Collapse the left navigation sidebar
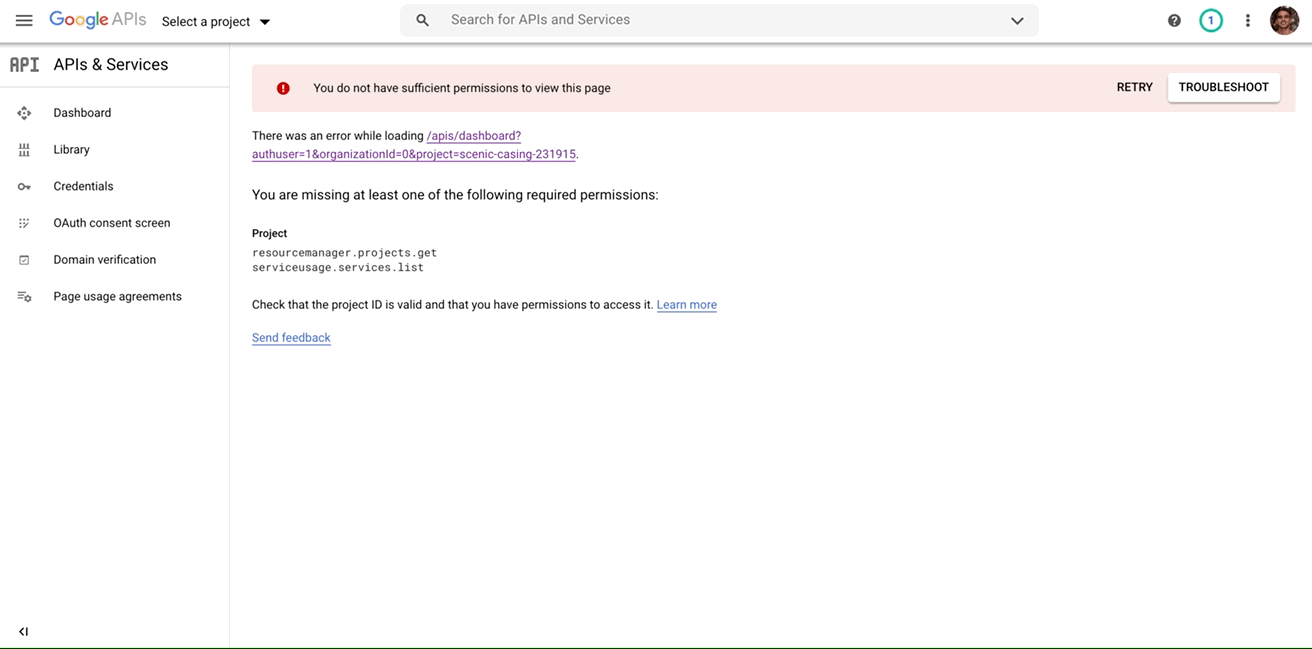 (23, 632)
